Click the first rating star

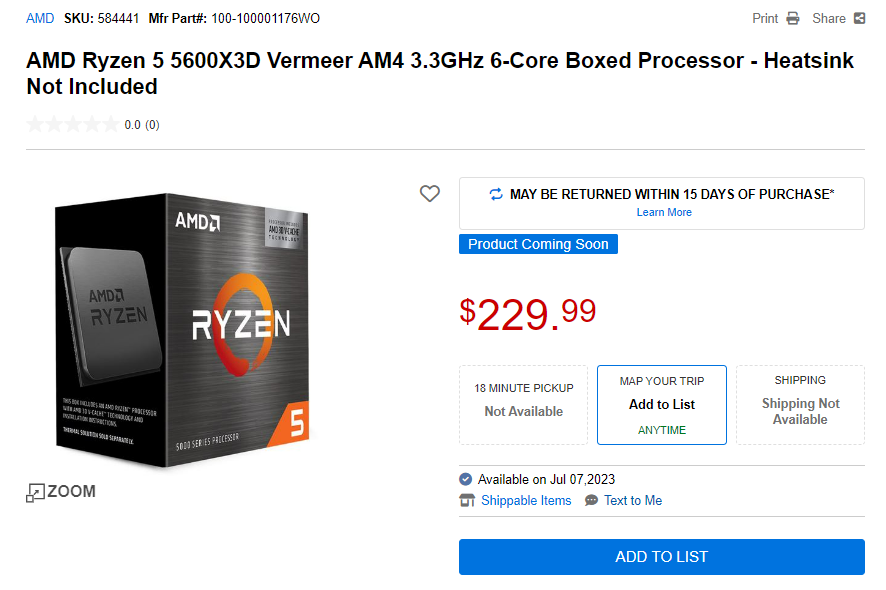[33, 124]
